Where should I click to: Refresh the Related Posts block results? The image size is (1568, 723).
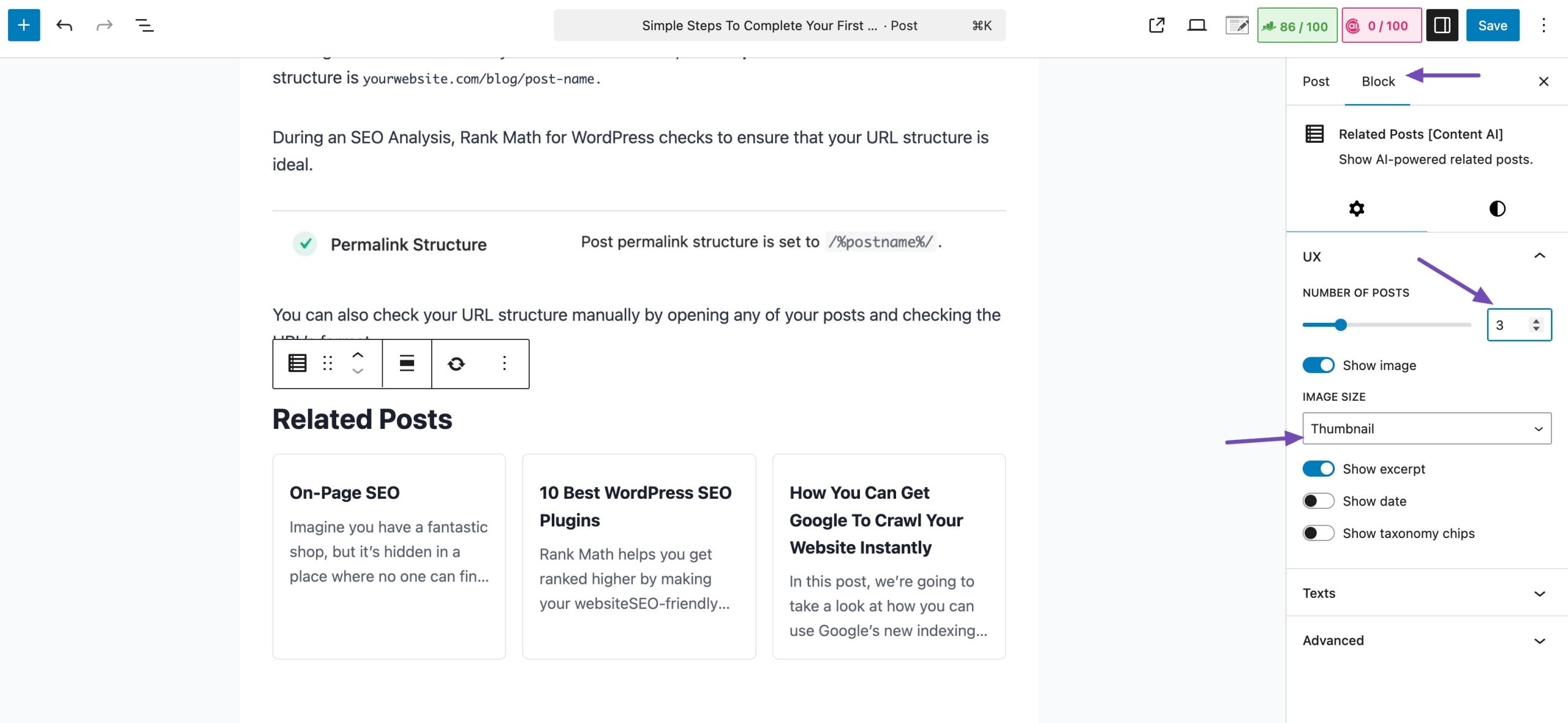458,363
